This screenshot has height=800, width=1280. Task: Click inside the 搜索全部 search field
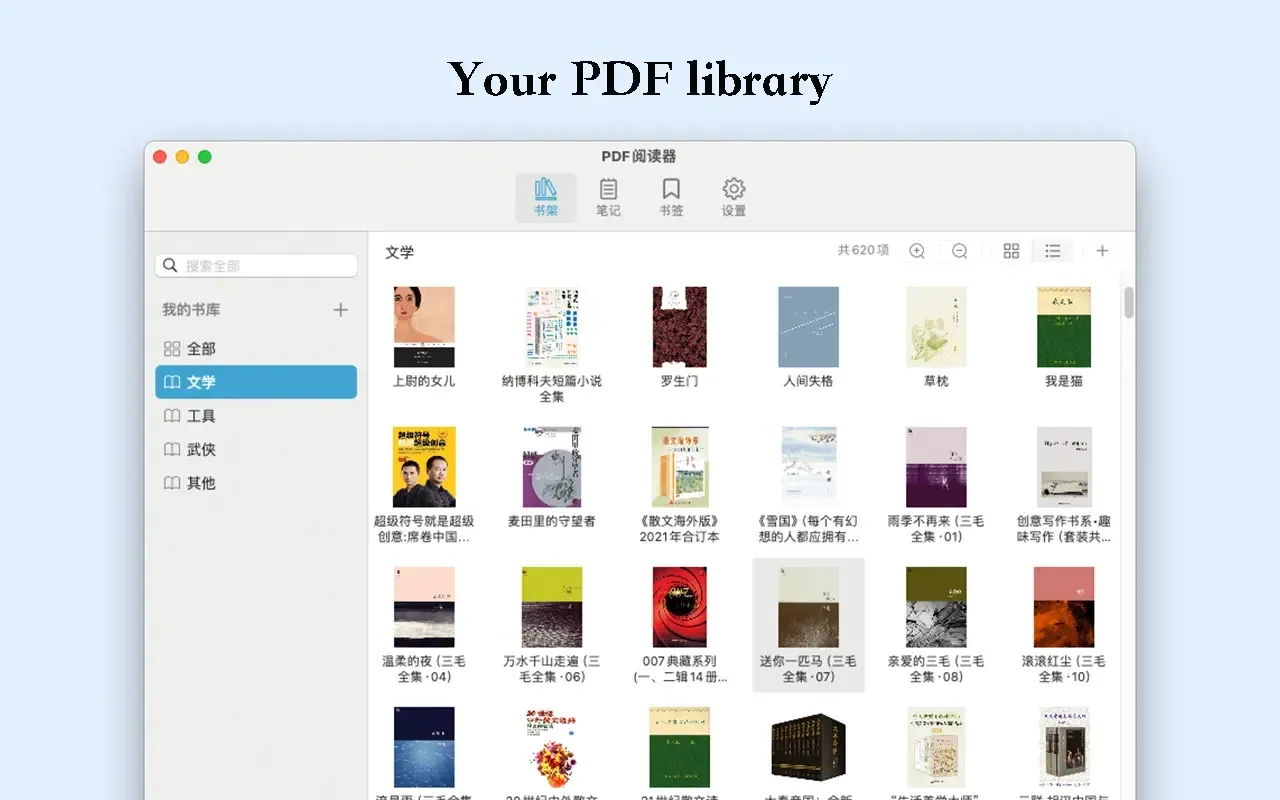255,265
